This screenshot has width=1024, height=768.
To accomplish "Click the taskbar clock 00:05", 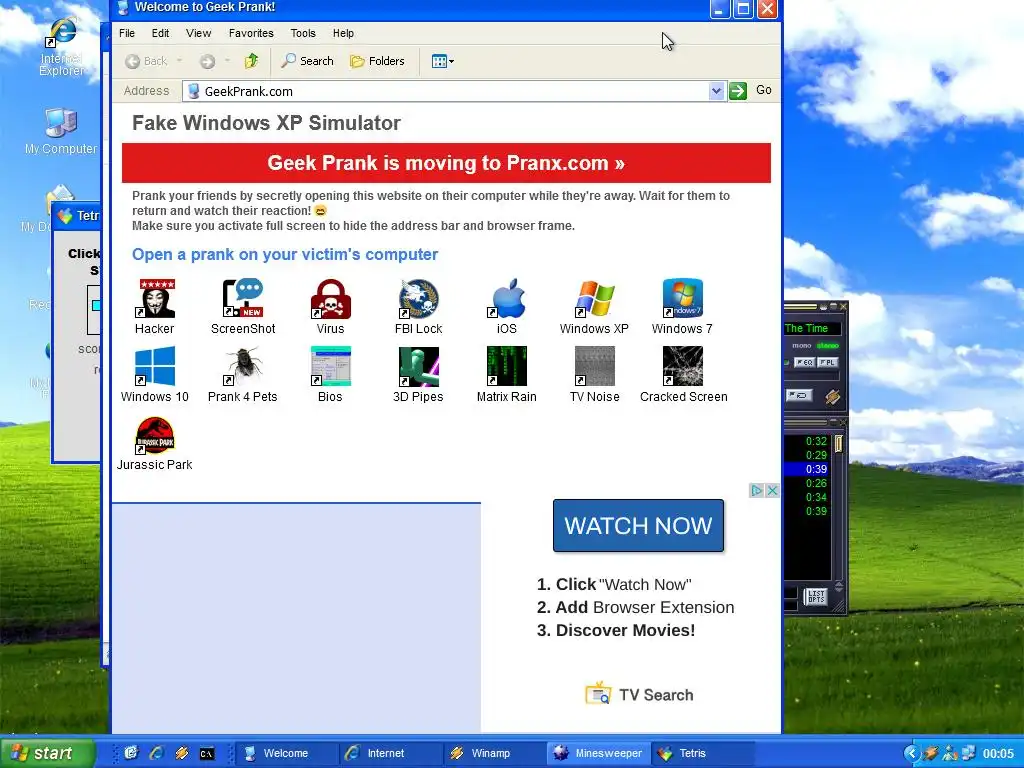I will pos(998,754).
